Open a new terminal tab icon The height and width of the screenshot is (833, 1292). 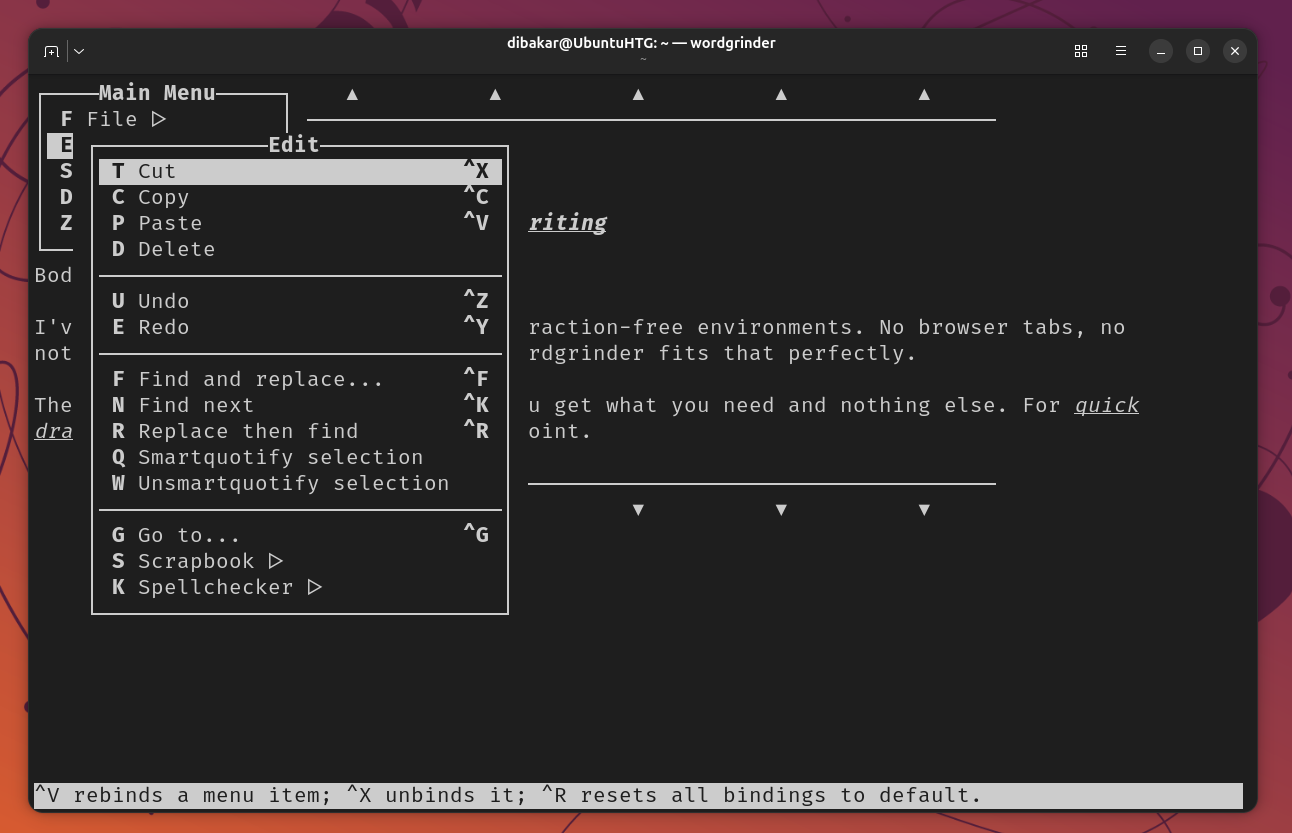(51, 51)
